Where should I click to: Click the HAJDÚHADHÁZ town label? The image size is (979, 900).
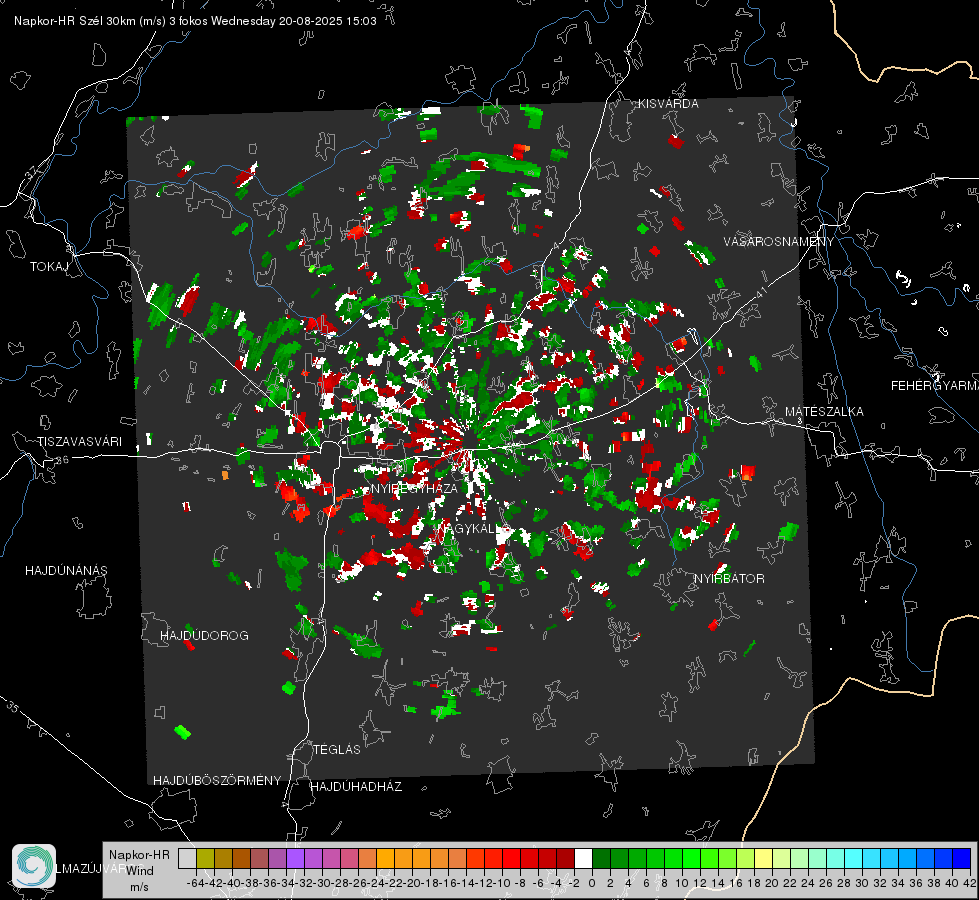point(356,786)
